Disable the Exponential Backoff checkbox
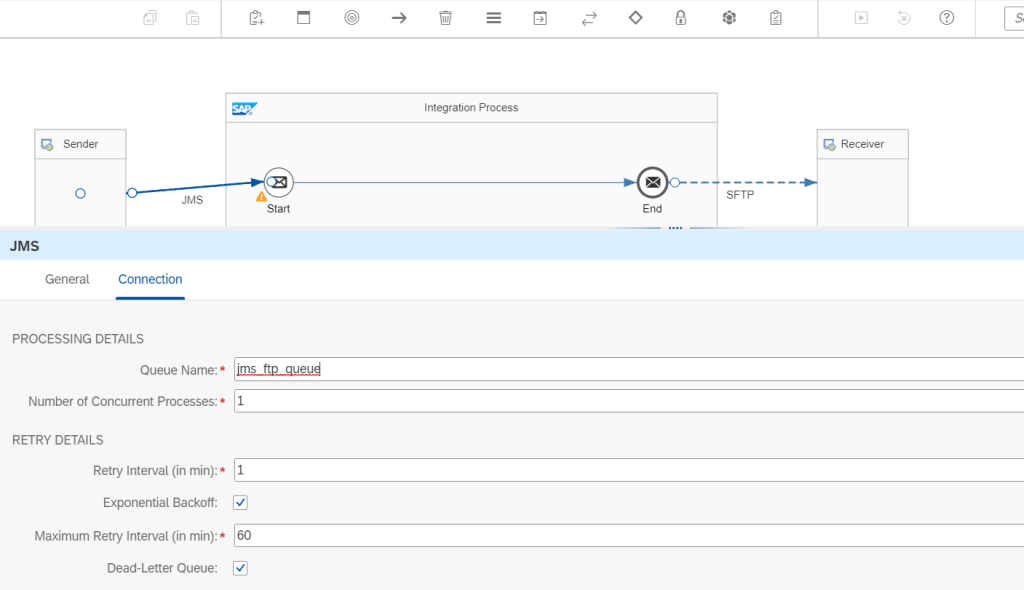The image size is (1024, 590). click(240, 502)
